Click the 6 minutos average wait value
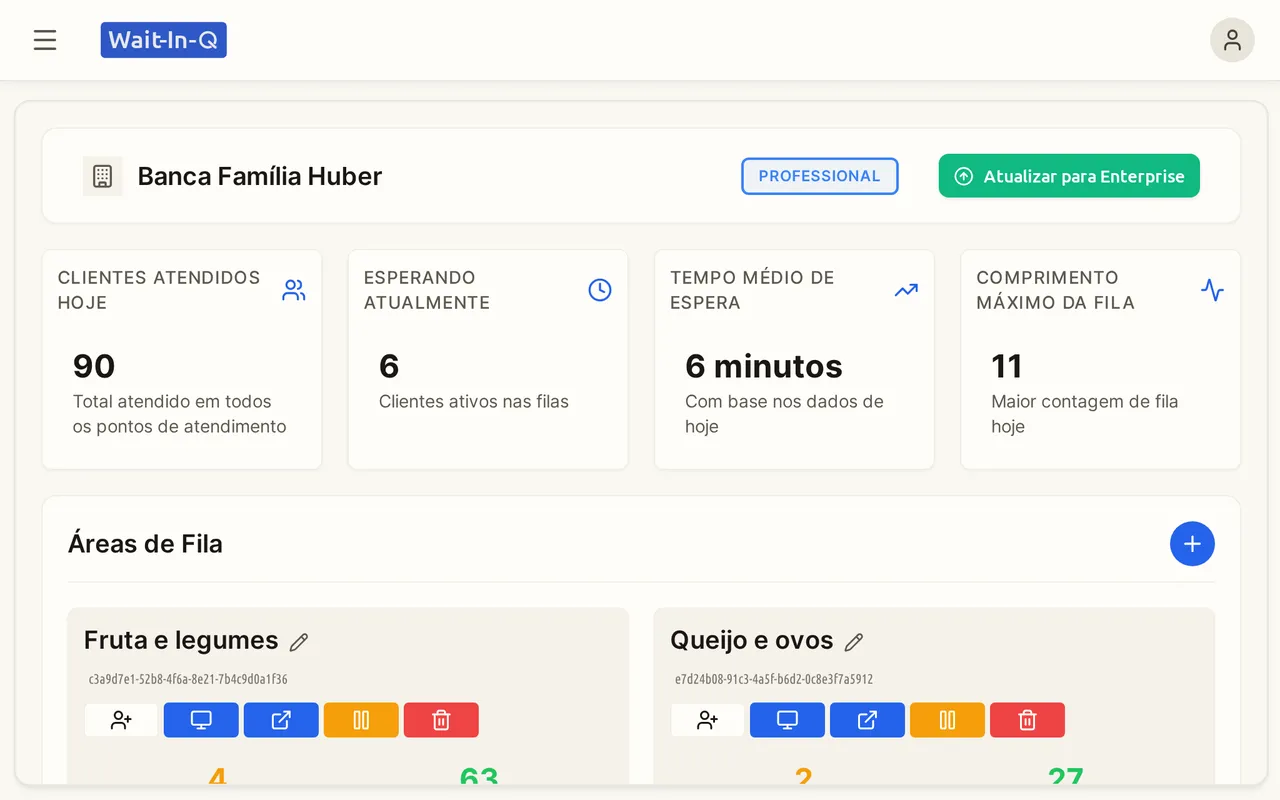1280x800 pixels. click(764, 366)
